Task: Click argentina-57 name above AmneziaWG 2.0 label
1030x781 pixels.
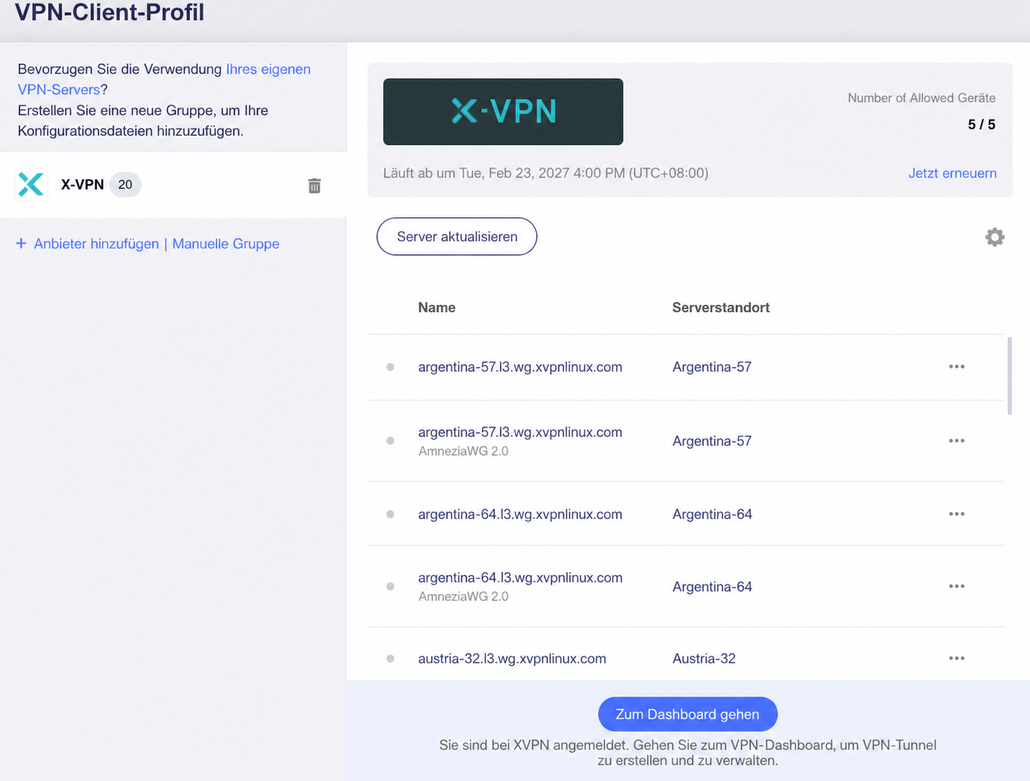Action: click(x=520, y=432)
